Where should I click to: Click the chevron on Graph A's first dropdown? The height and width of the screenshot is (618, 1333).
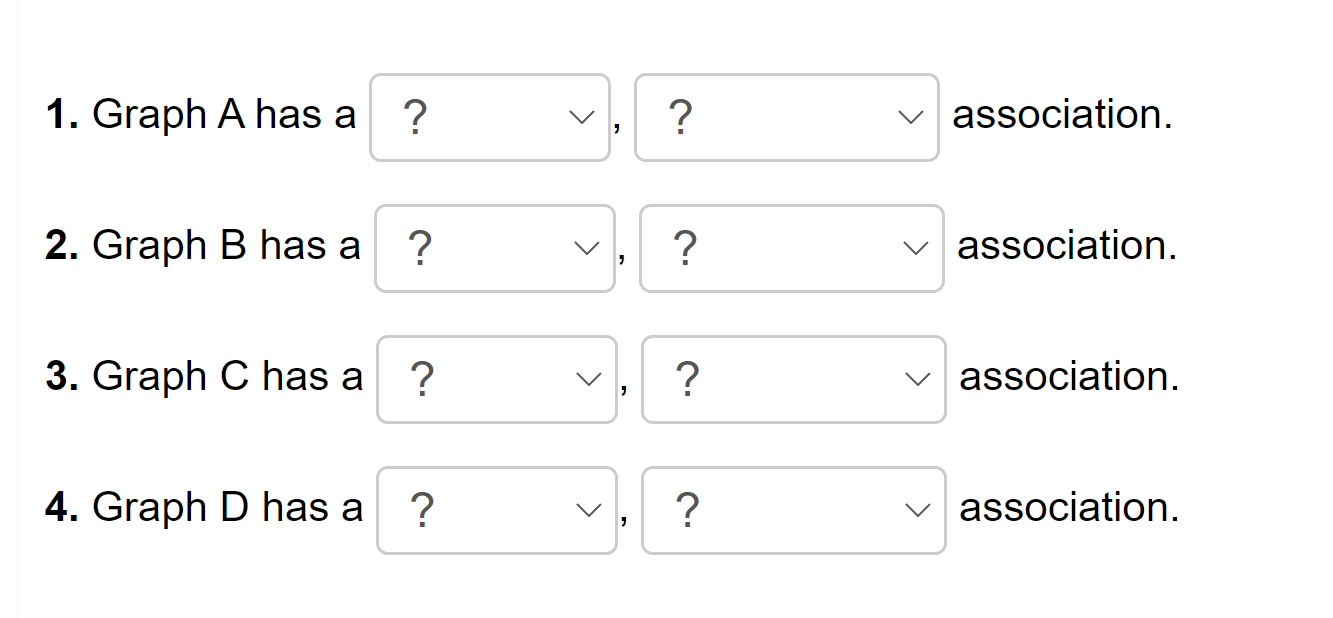click(x=583, y=118)
